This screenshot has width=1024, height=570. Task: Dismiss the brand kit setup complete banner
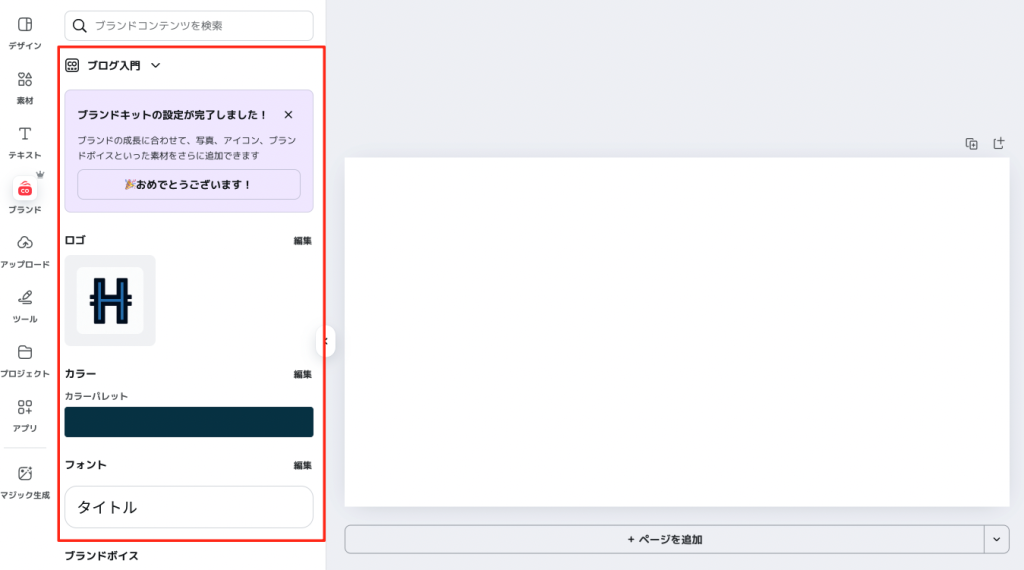click(288, 115)
